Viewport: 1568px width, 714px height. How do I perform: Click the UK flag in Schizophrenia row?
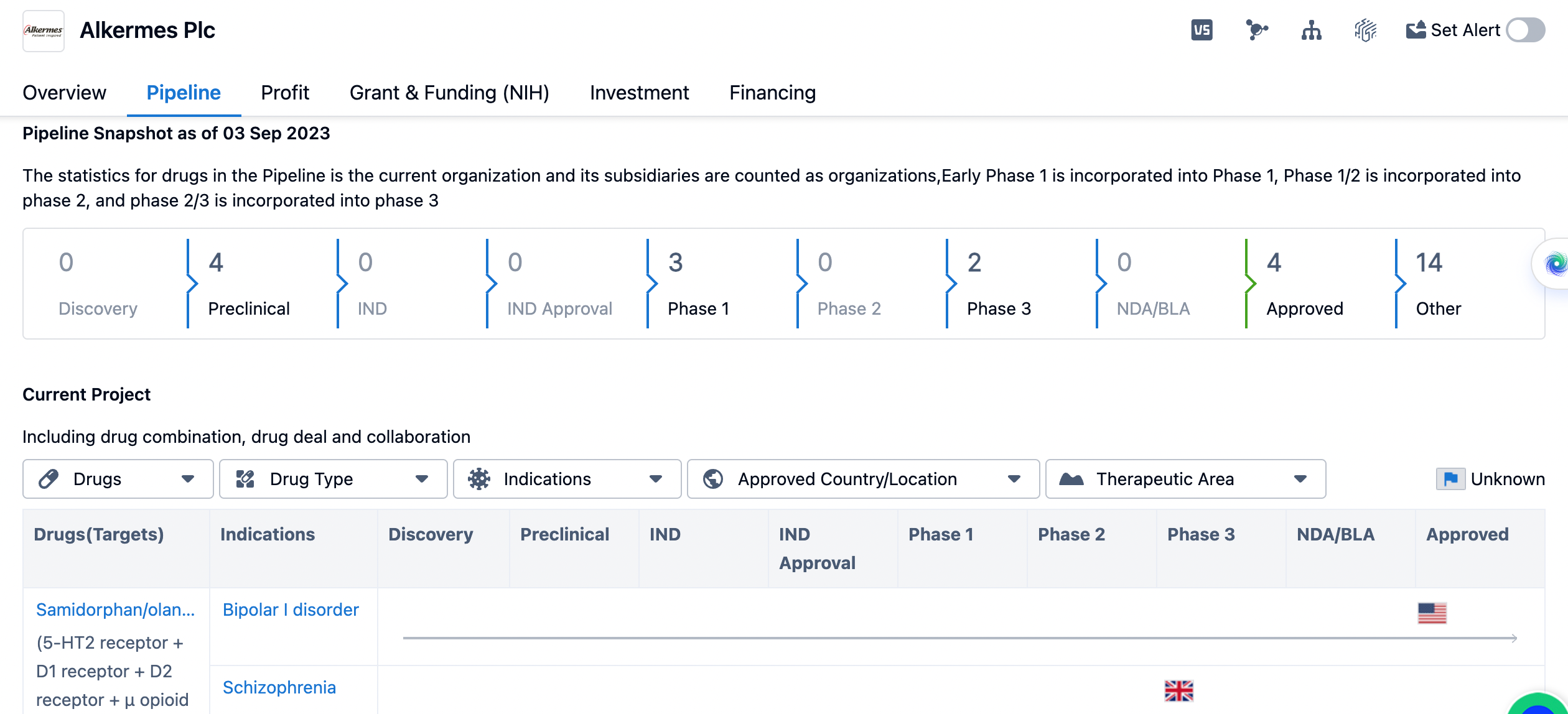pos(1178,690)
